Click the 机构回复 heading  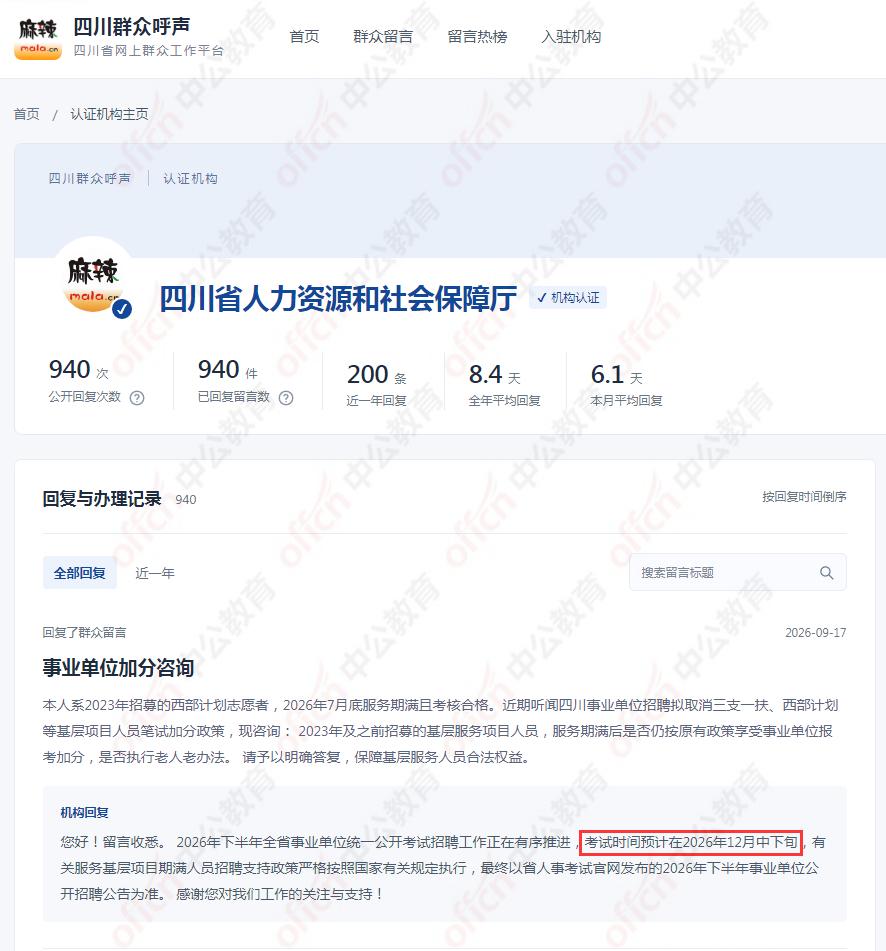(84, 813)
